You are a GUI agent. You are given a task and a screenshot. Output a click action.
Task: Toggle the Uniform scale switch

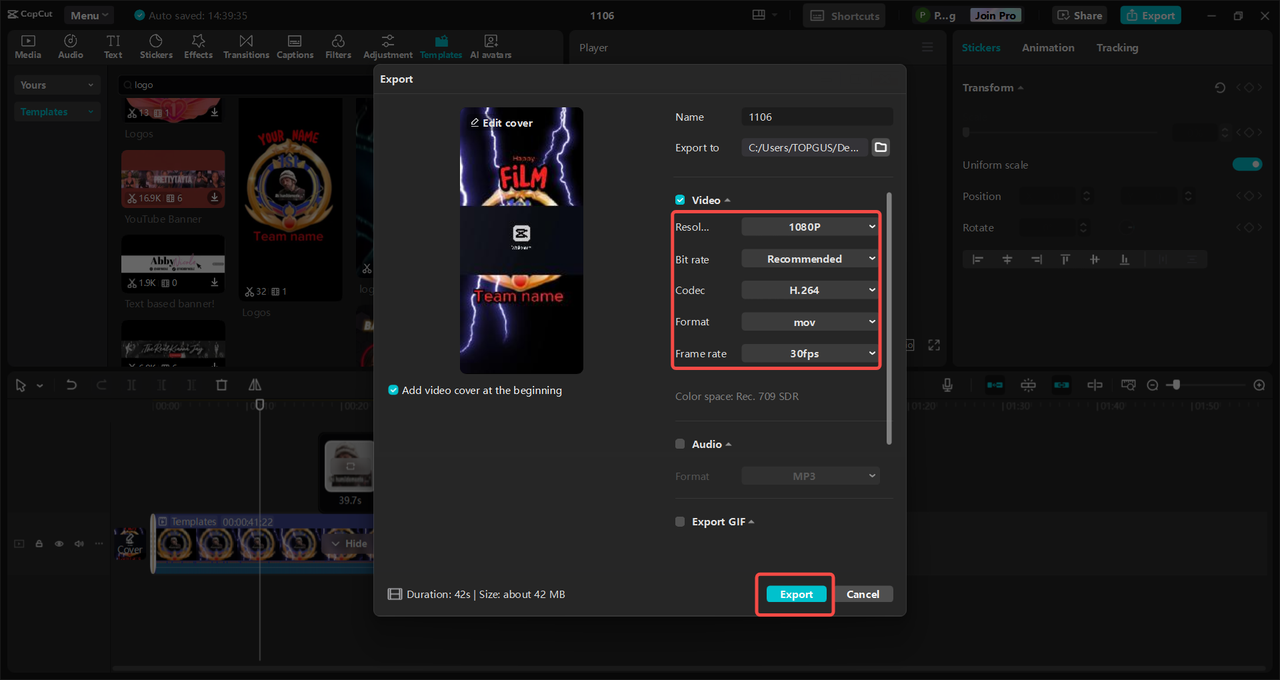tap(1247, 164)
